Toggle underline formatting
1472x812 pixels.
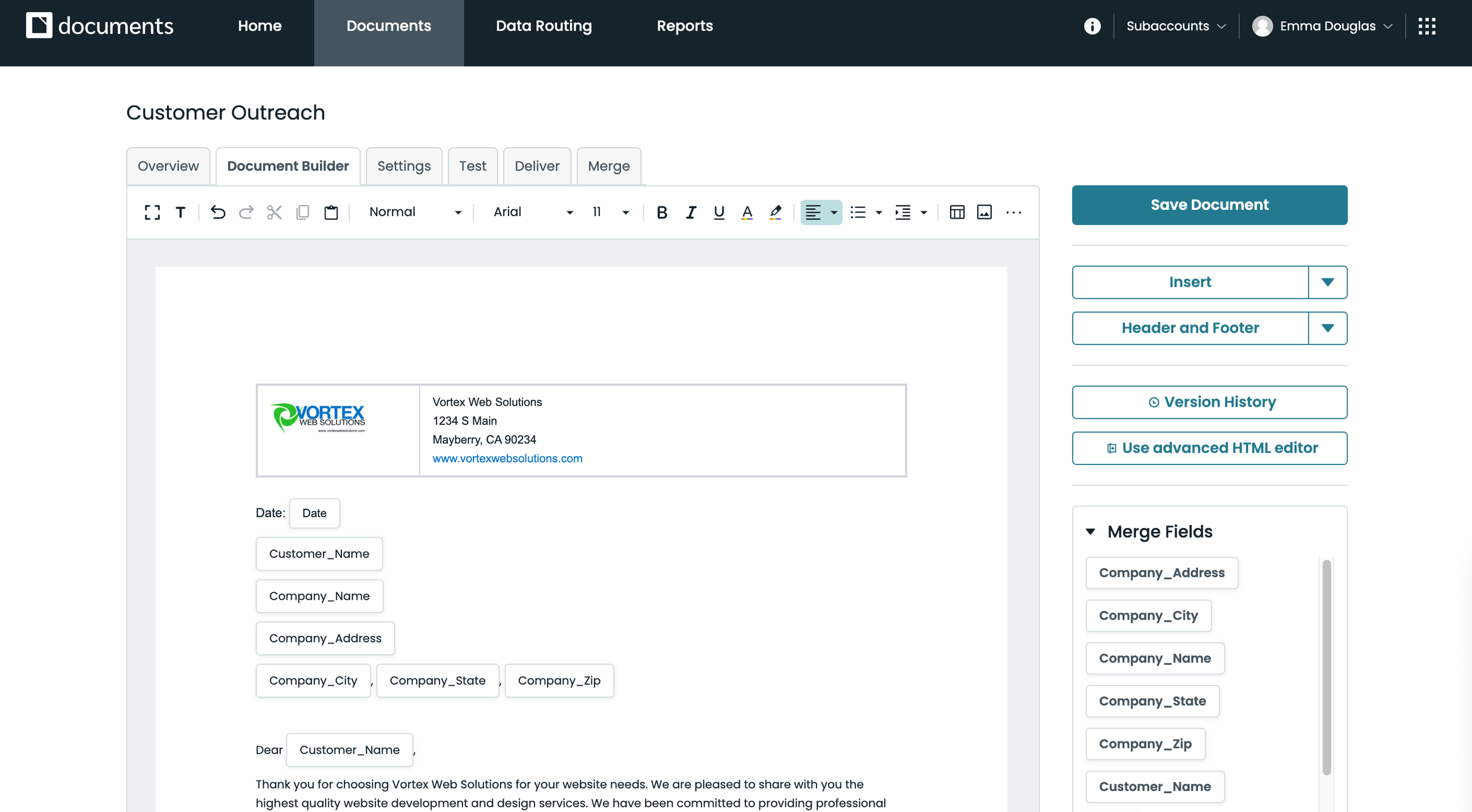pyautogui.click(x=718, y=212)
